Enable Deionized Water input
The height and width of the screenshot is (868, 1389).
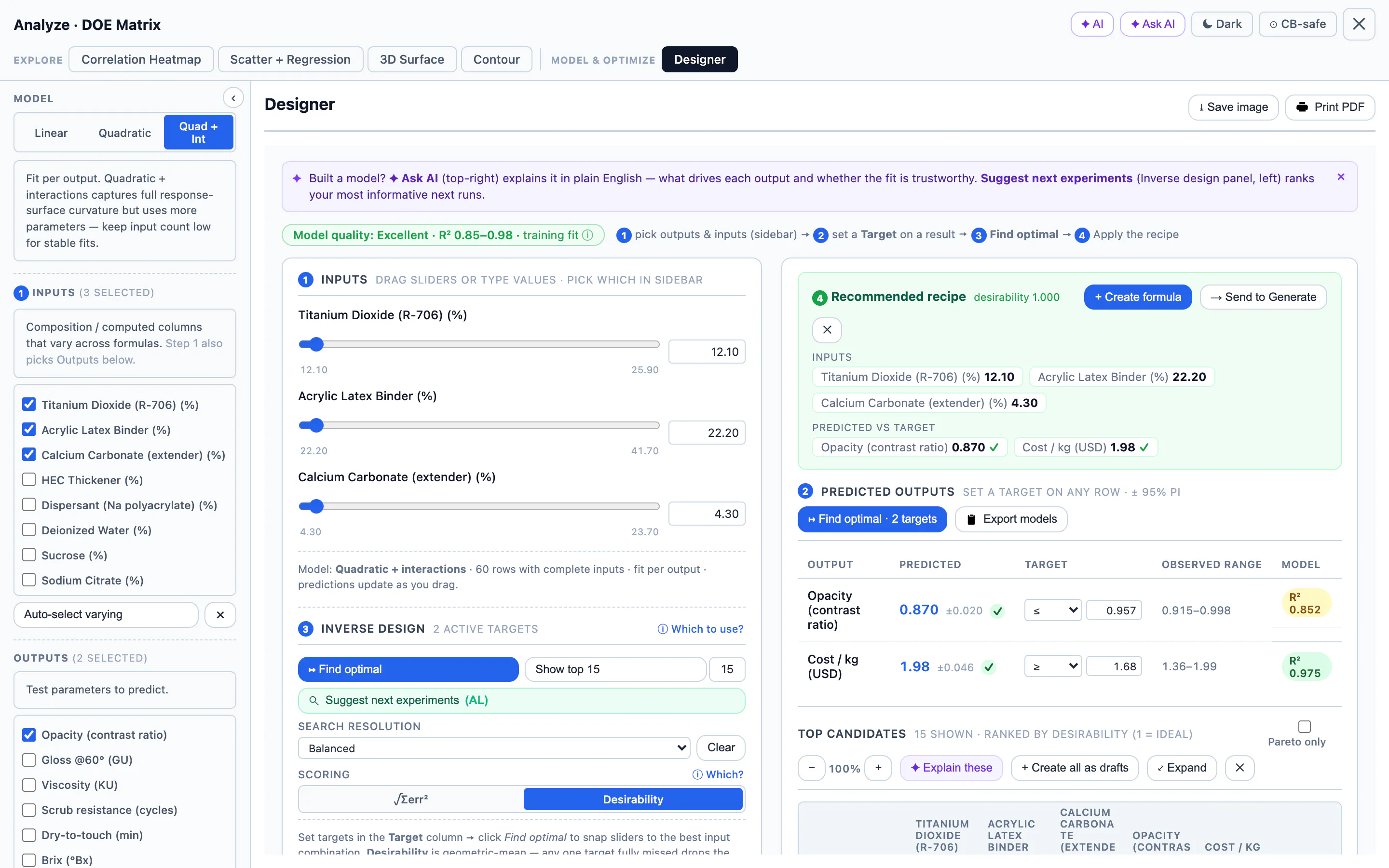pyautogui.click(x=29, y=530)
